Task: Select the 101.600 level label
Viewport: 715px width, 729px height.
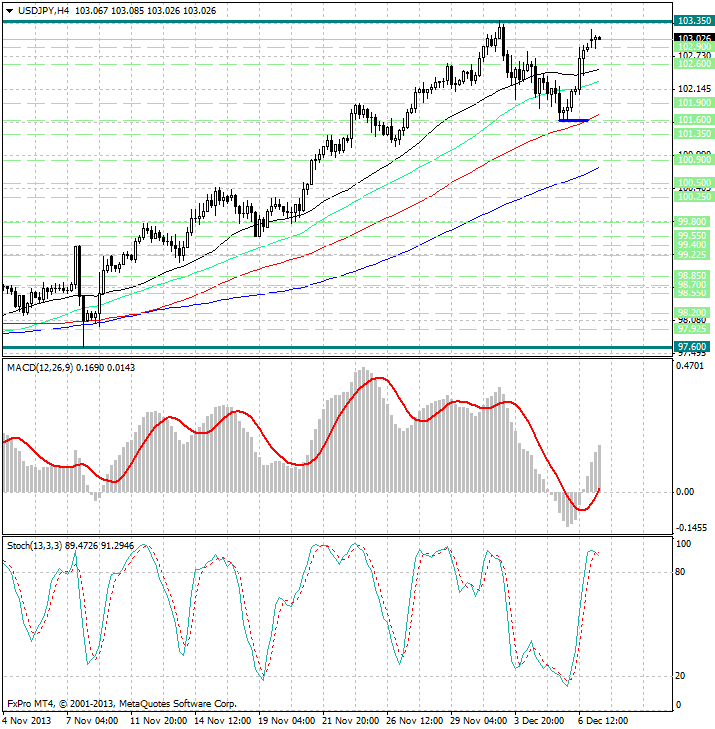Action: tap(694, 120)
